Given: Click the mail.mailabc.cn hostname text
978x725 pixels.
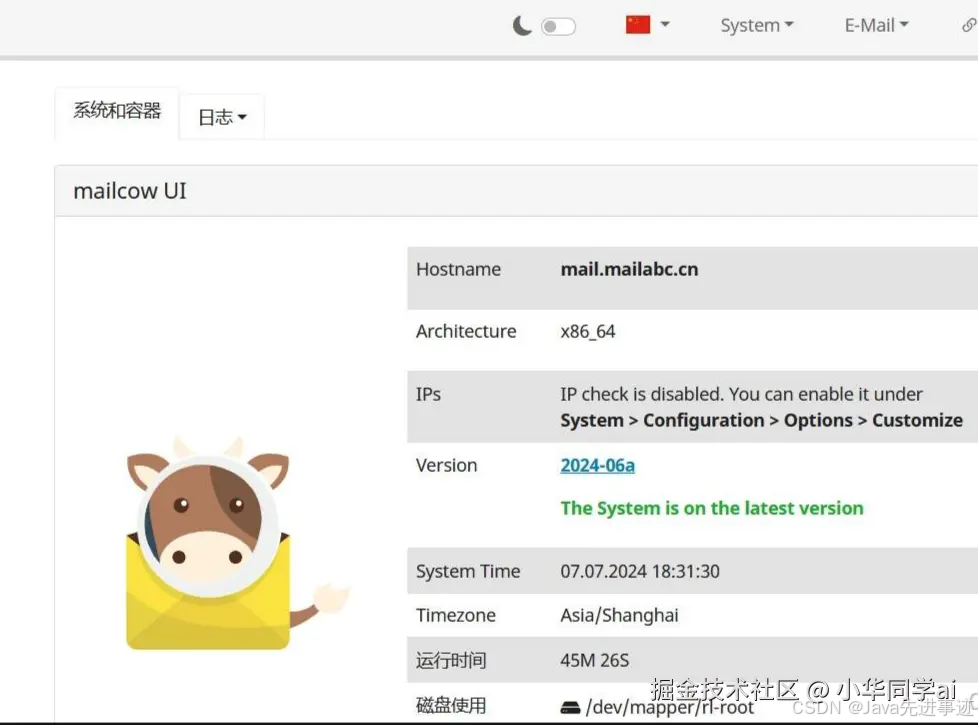Looking at the screenshot, I should (629, 268).
